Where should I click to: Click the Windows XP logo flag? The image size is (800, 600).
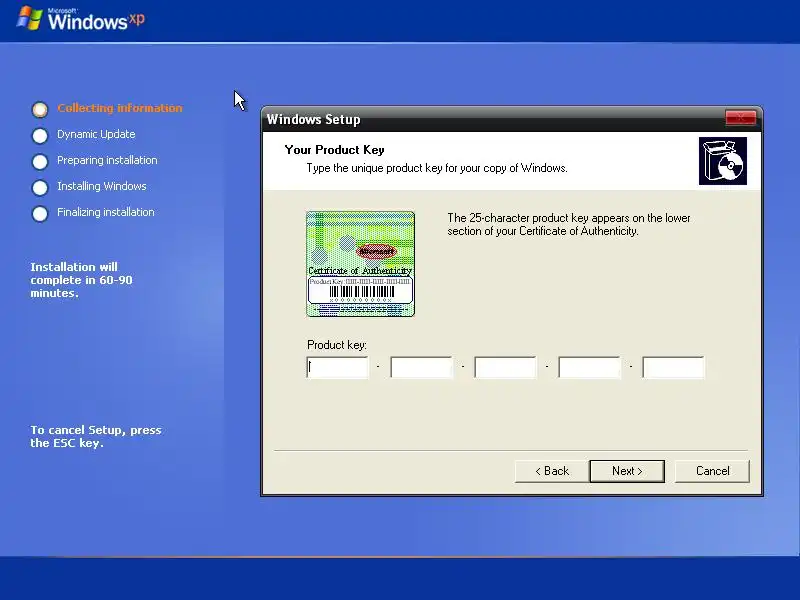point(30,17)
